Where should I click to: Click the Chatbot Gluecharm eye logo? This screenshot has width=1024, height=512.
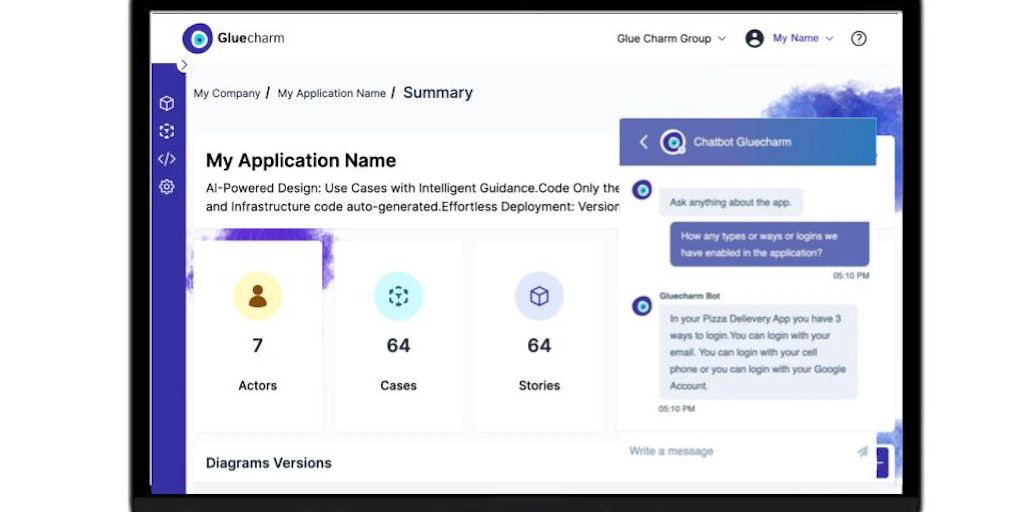[673, 142]
